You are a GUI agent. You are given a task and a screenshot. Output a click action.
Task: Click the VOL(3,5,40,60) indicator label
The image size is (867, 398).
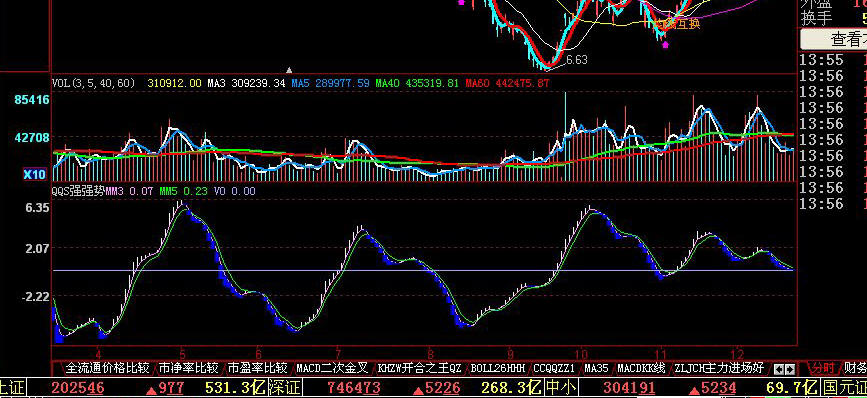(x=93, y=83)
